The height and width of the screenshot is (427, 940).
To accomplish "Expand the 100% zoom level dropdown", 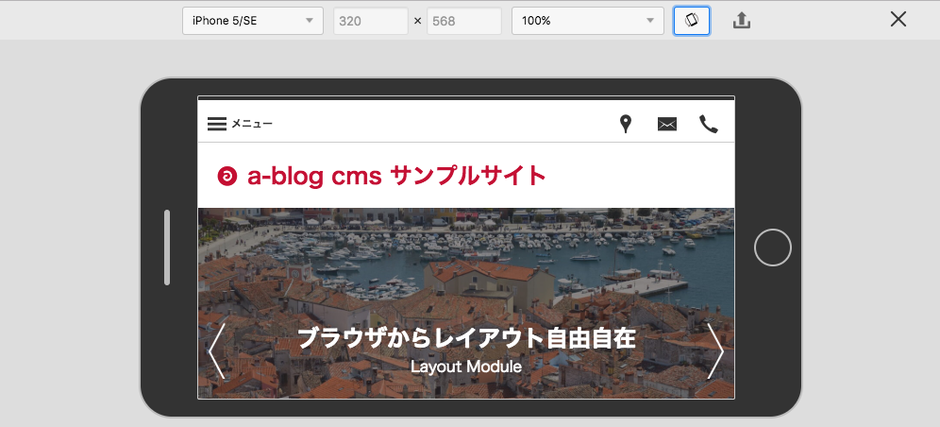I will 587,20.
